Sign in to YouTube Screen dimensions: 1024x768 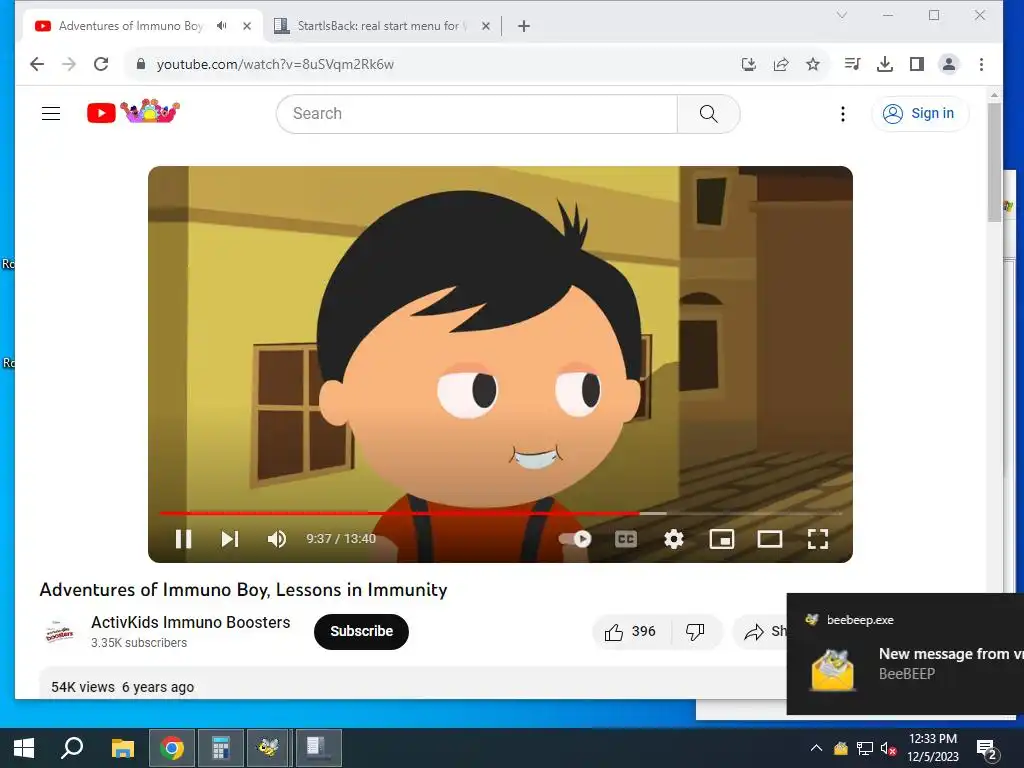point(920,114)
